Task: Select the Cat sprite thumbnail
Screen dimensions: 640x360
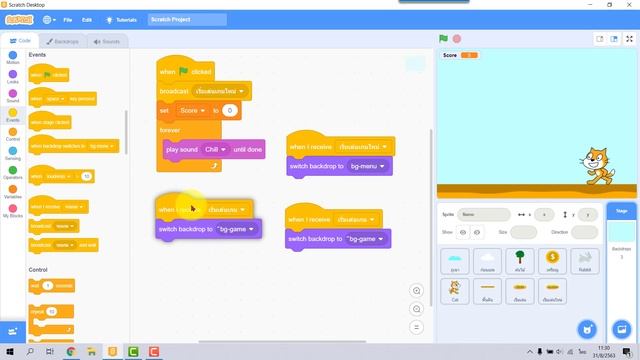Action: click(x=455, y=291)
